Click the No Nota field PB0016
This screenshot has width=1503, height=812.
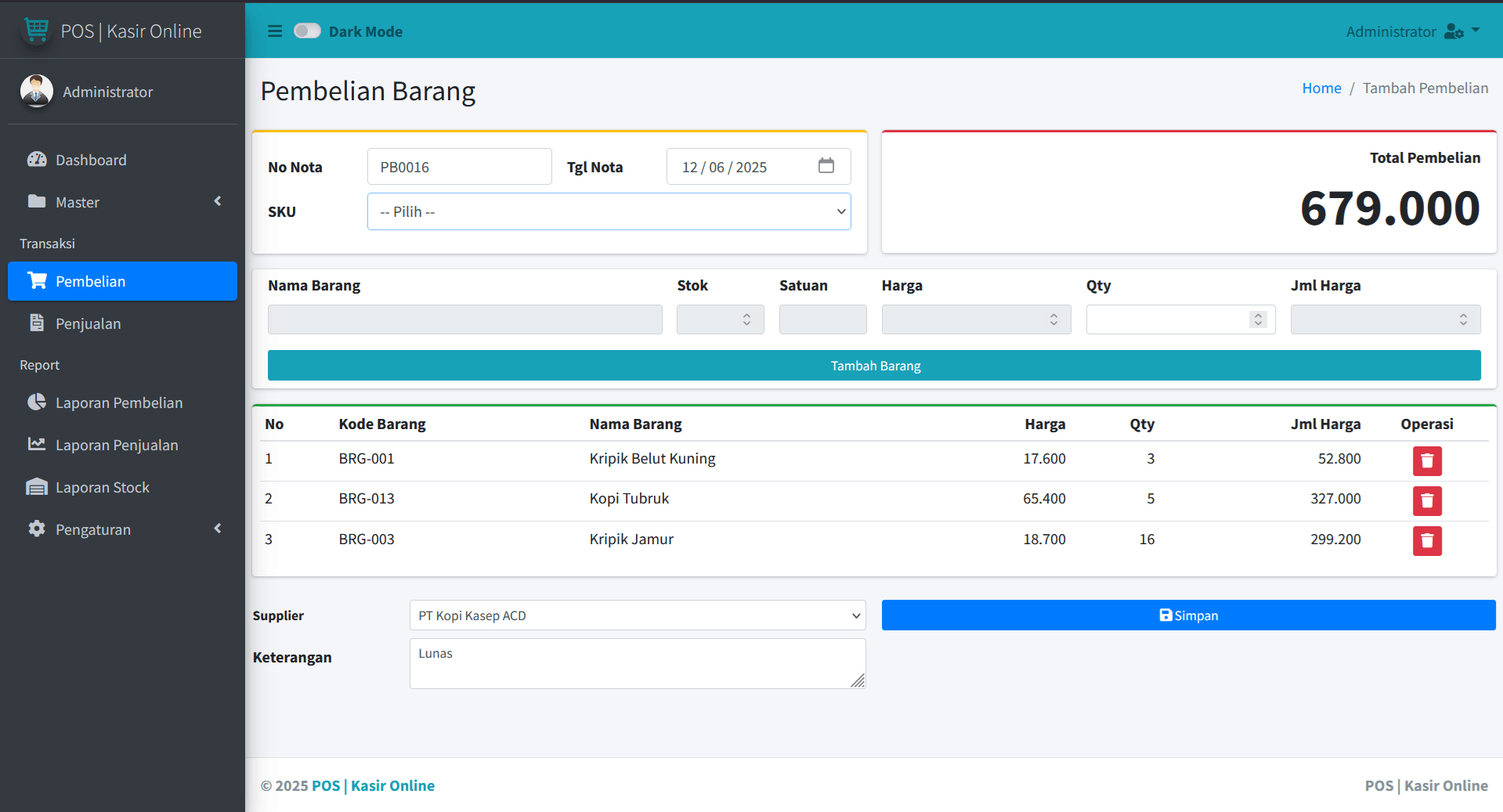(459, 167)
